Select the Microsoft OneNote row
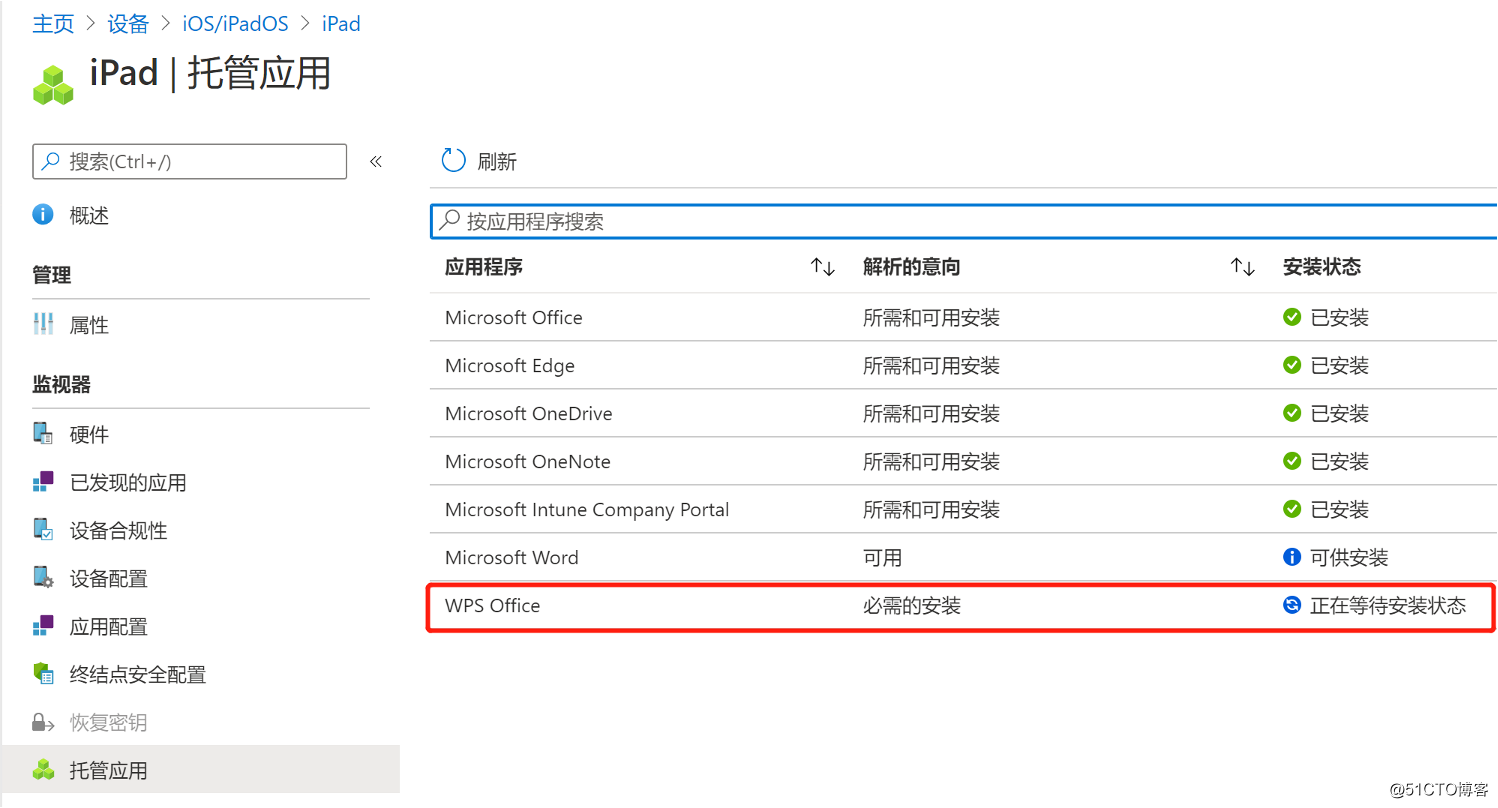 (x=963, y=461)
